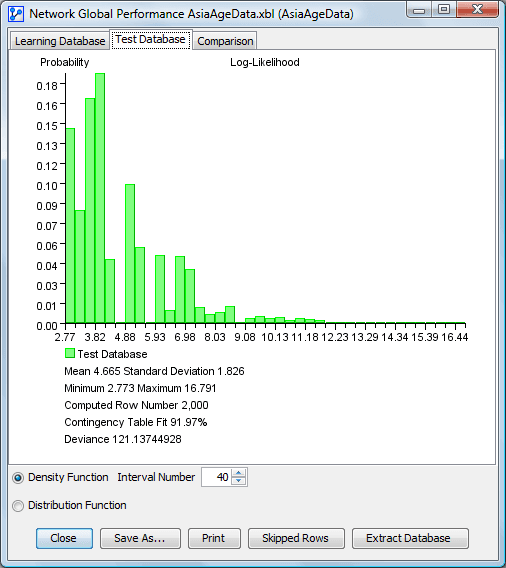Click the Close button
The image size is (506, 568).
(x=64, y=538)
